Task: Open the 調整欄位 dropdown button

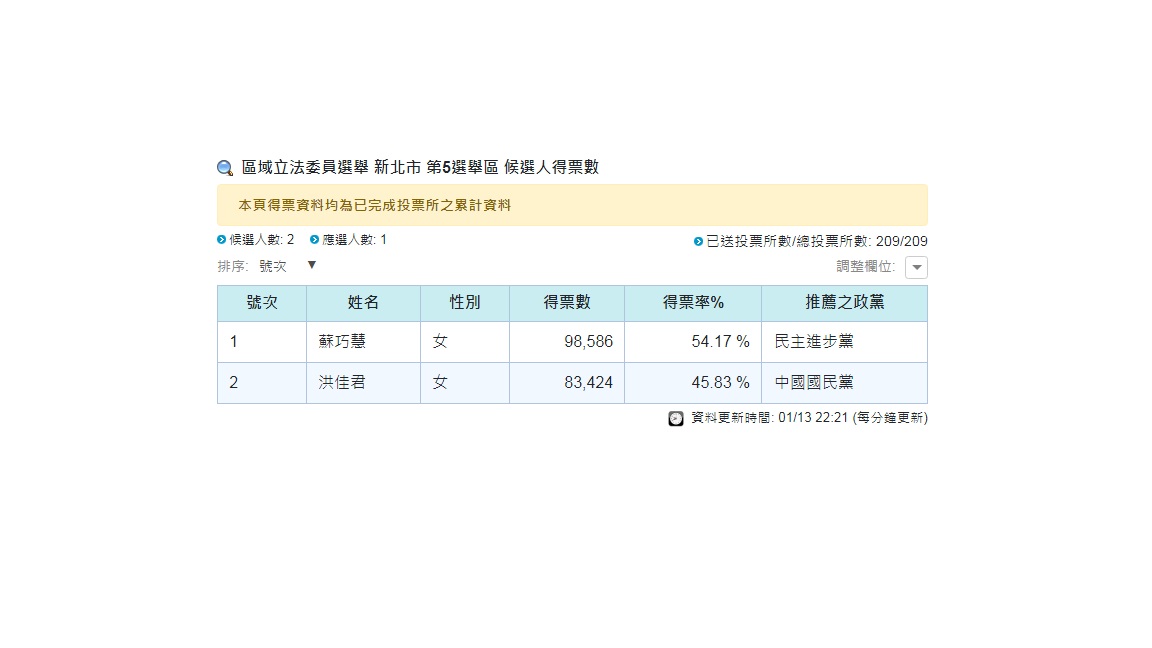Action: tap(916, 267)
